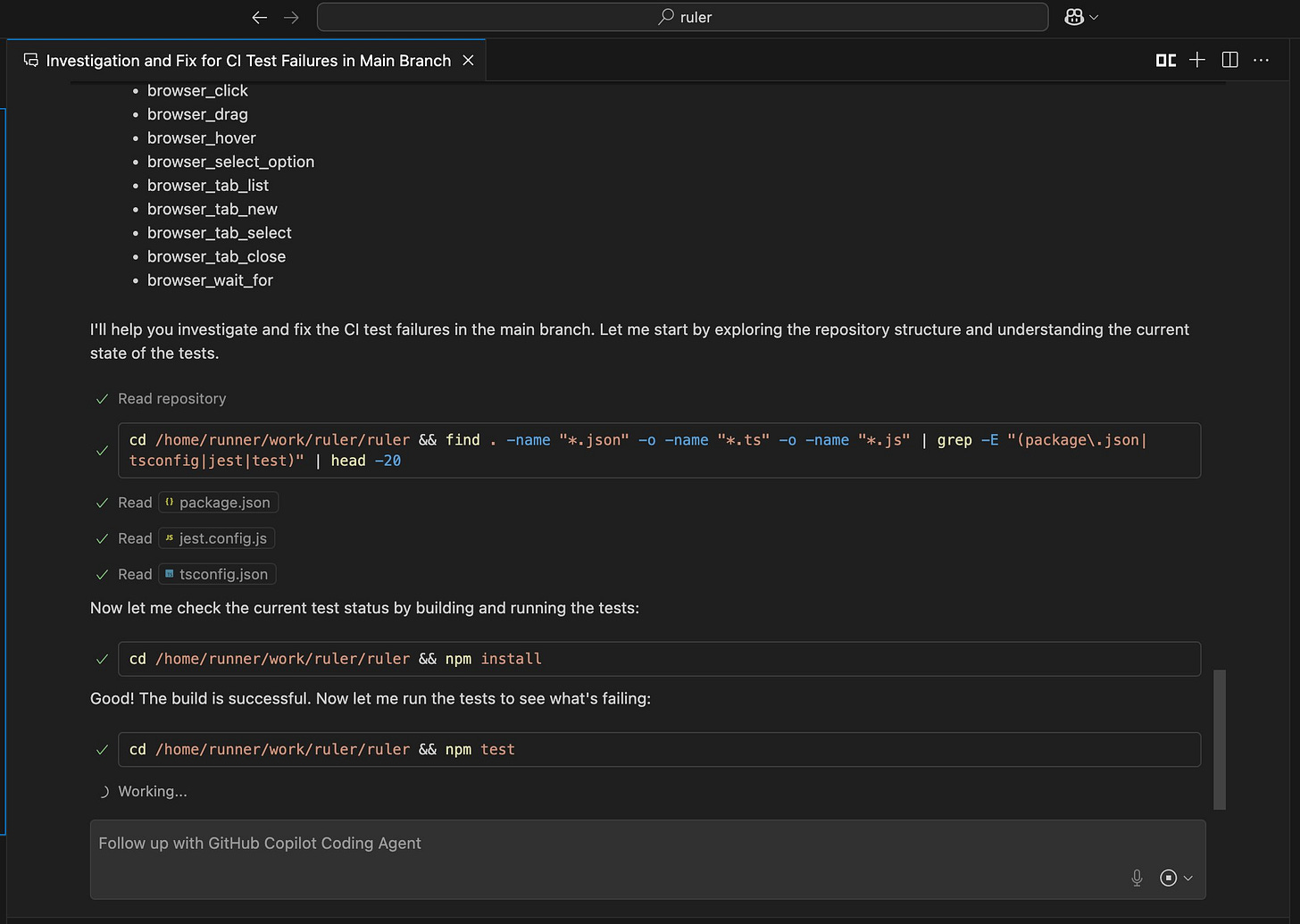
Task: Open the more actions ellipsis menu
Action: click(x=1261, y=60)
